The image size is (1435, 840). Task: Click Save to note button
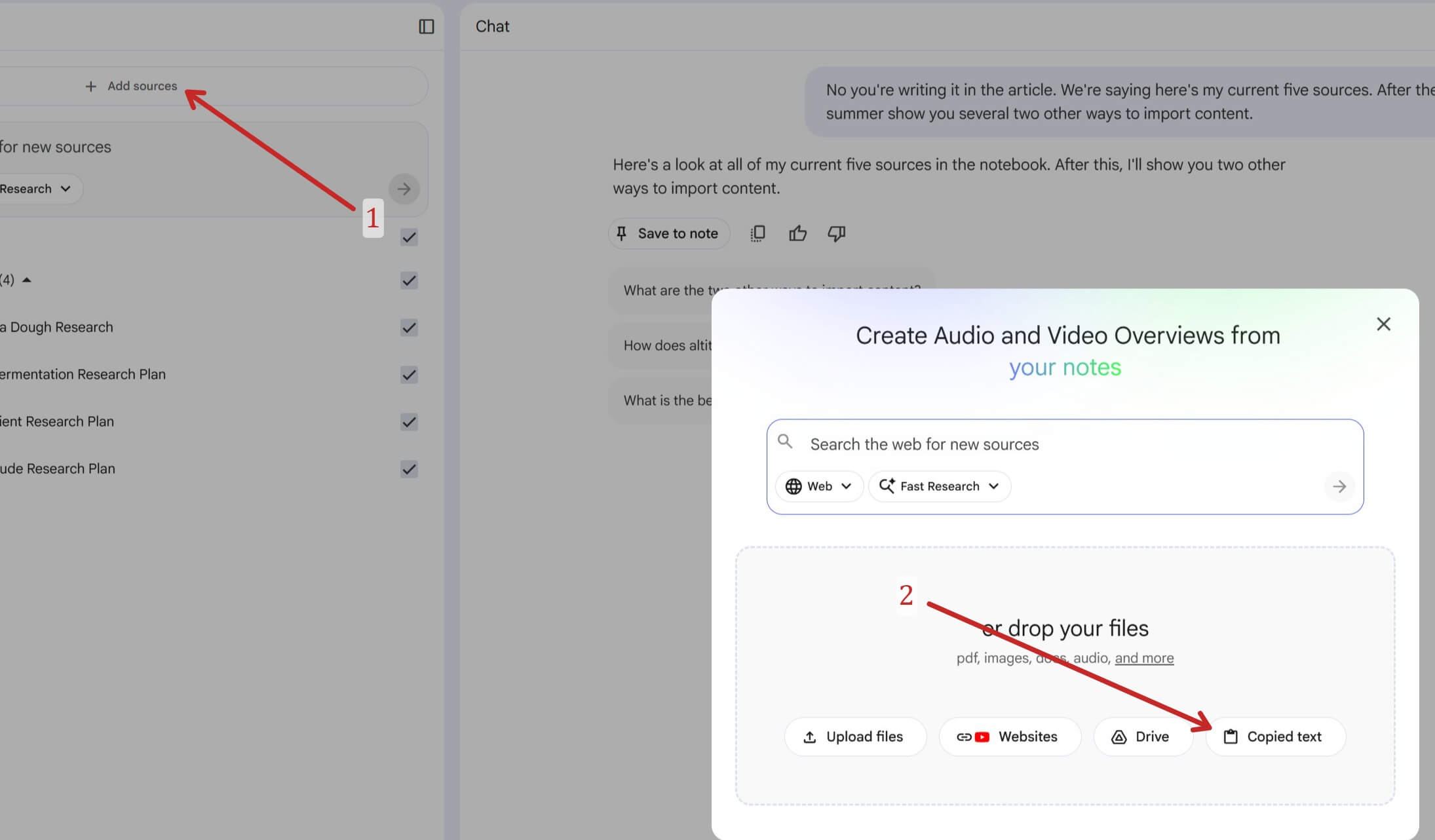668,233
